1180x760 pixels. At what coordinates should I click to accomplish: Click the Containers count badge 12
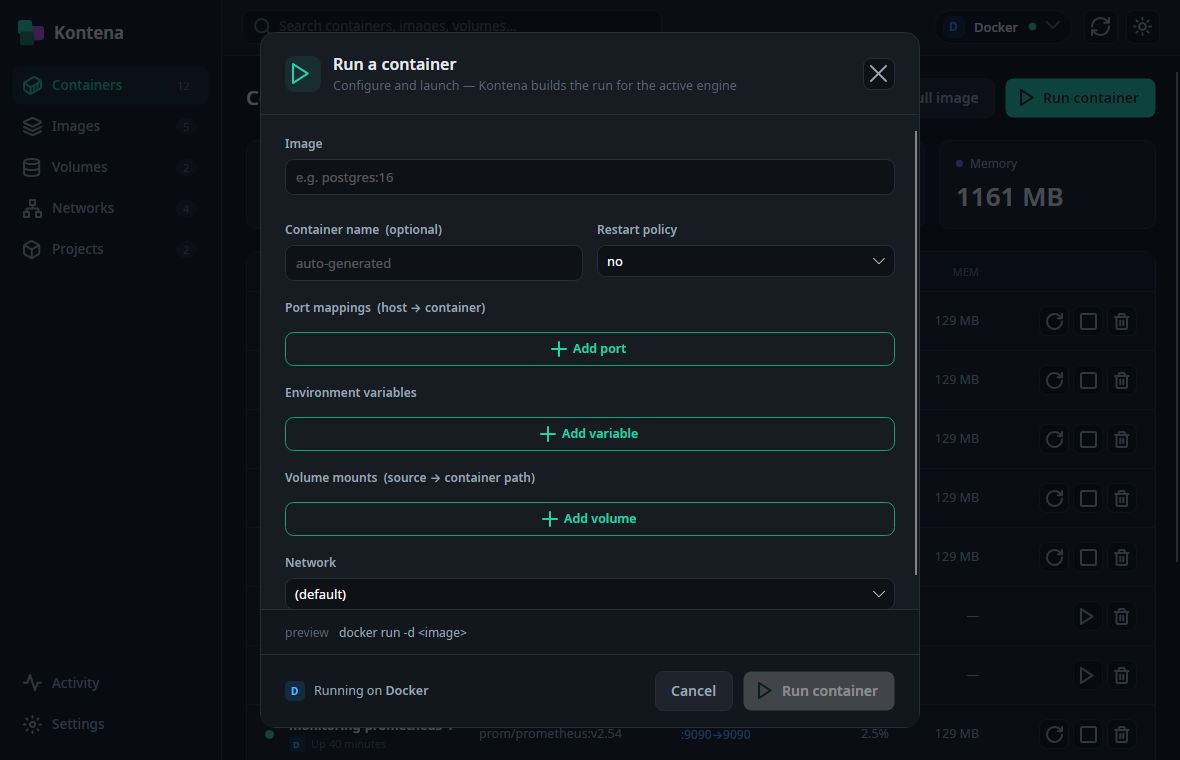pos(184,86)
